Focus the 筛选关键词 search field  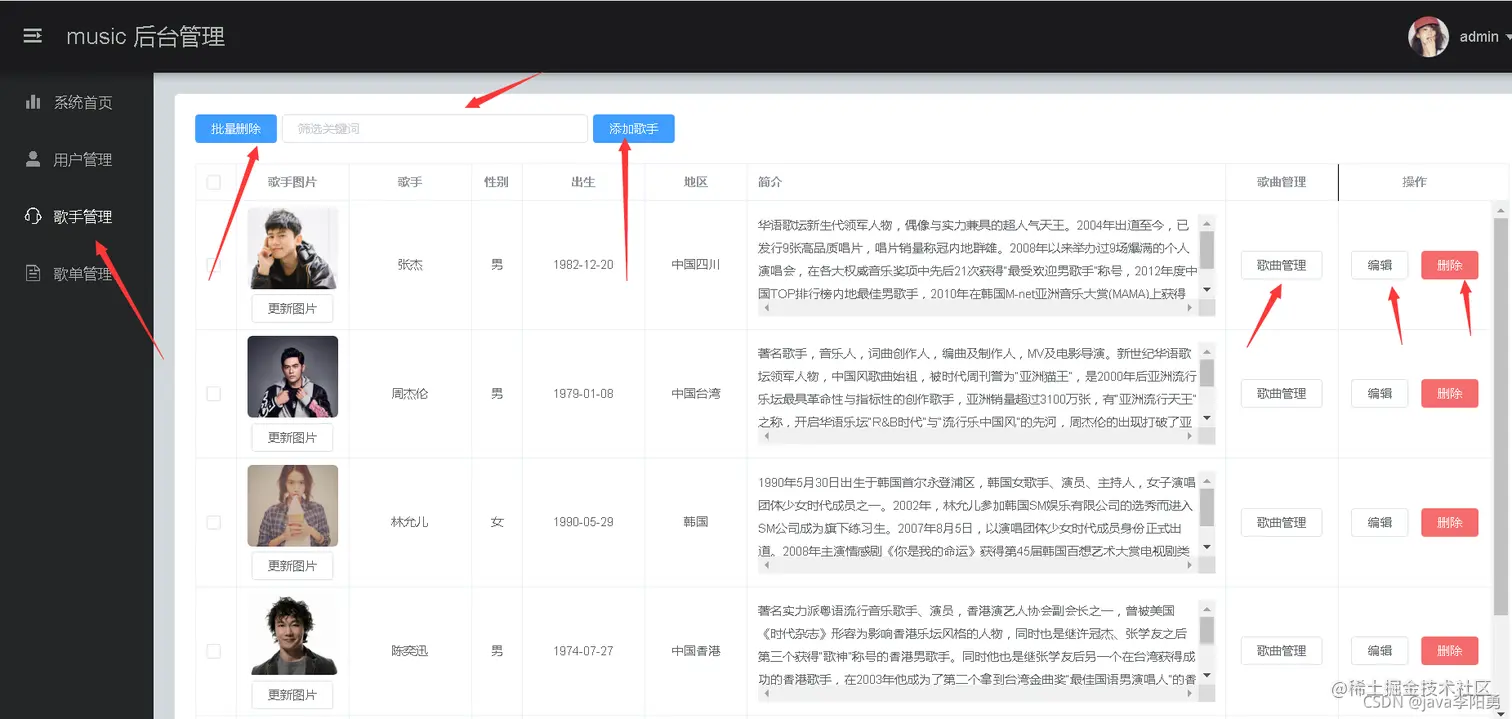[x=435, y=129]
